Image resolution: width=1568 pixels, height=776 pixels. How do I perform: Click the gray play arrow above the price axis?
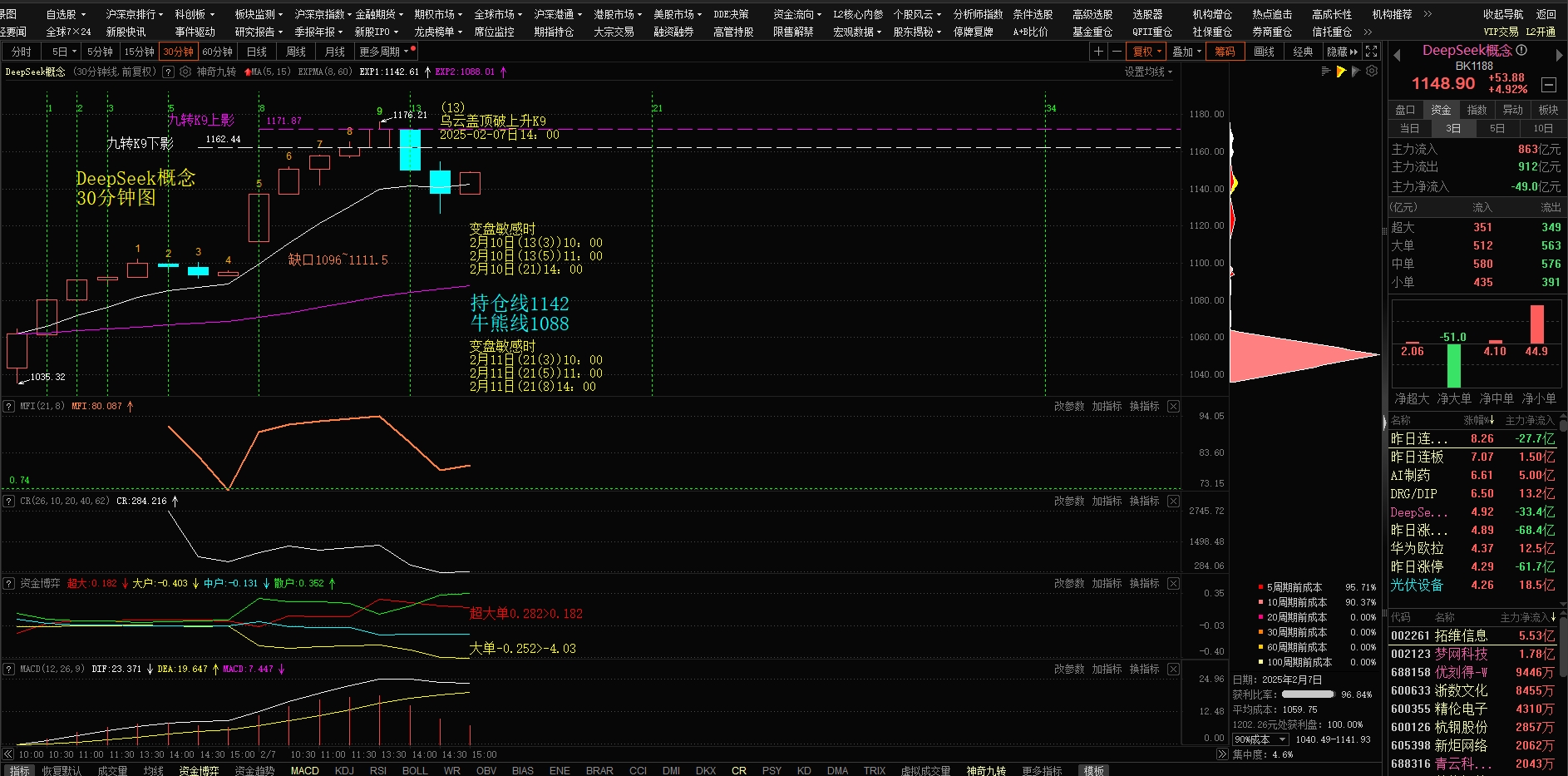coord(1356,72)
